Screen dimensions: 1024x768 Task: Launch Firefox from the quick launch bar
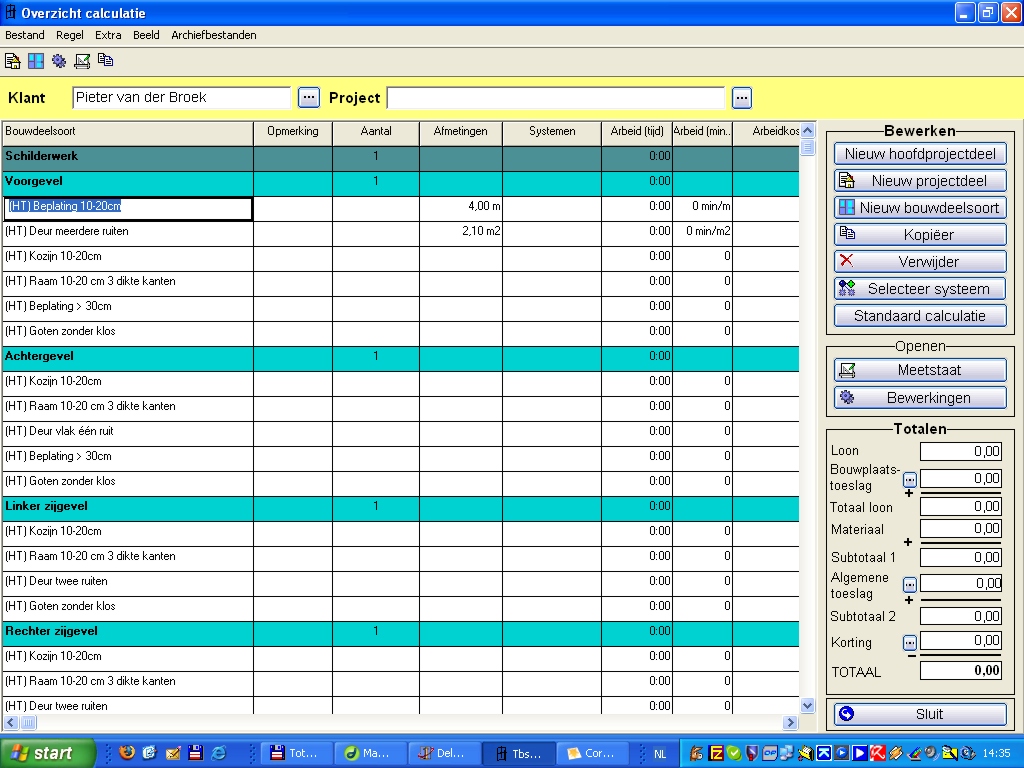(x=127, y=753)
